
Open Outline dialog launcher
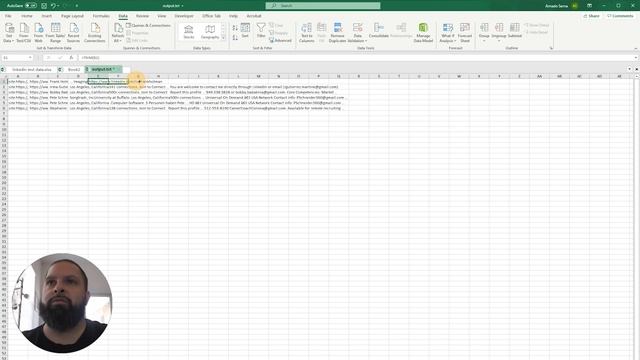point(551,48)
